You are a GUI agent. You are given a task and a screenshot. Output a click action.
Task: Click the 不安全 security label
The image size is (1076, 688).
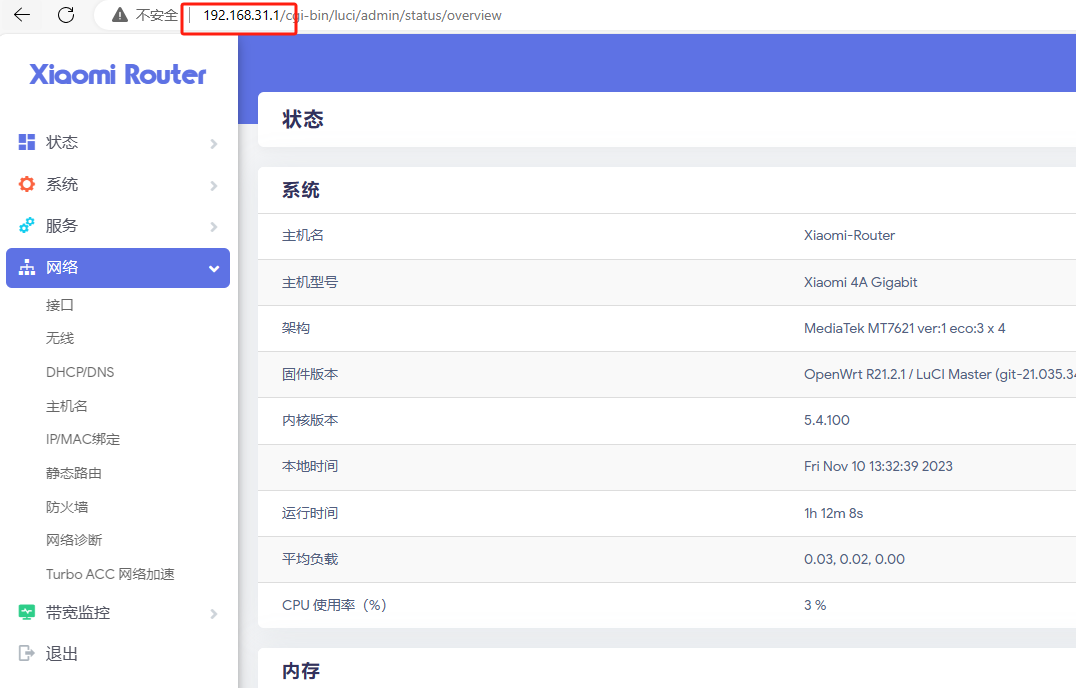click(x=156, y=15)
